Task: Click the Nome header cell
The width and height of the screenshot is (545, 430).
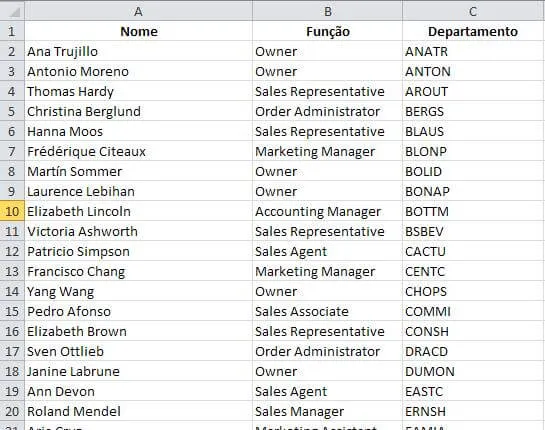Action: [x=138, y=31]
